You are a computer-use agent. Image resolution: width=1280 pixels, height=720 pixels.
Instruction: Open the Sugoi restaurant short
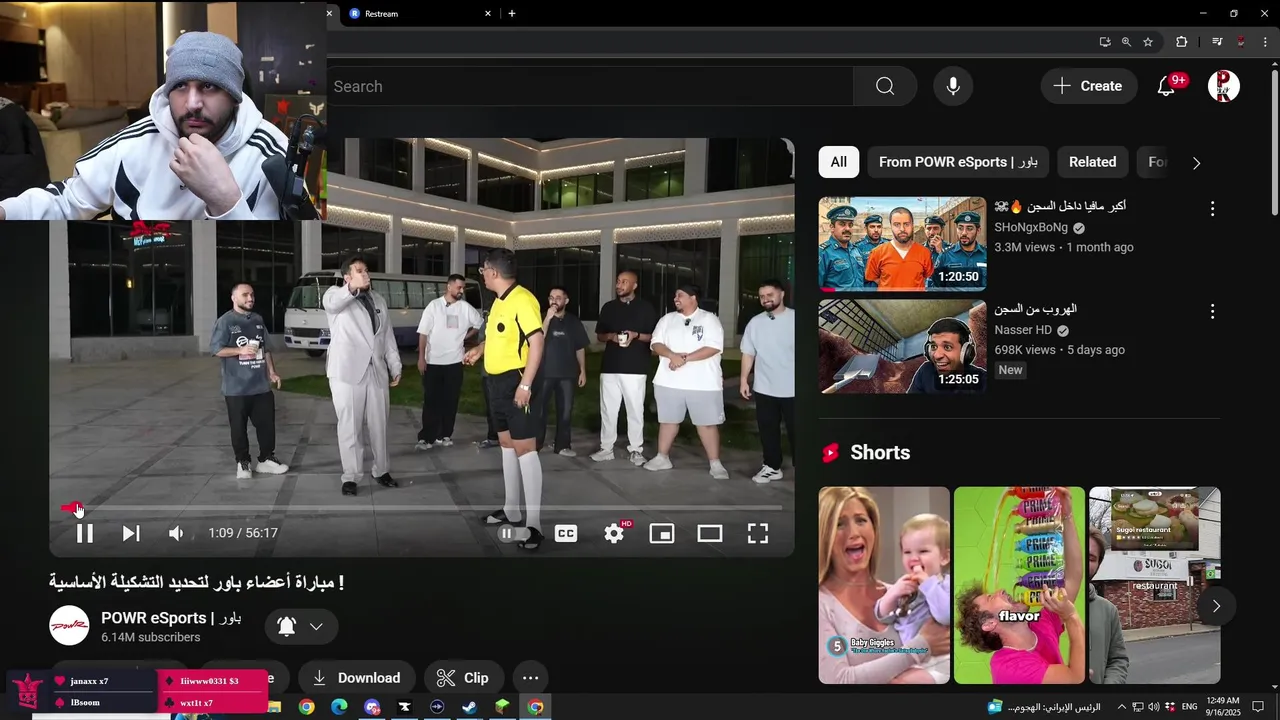(1154, 585)
